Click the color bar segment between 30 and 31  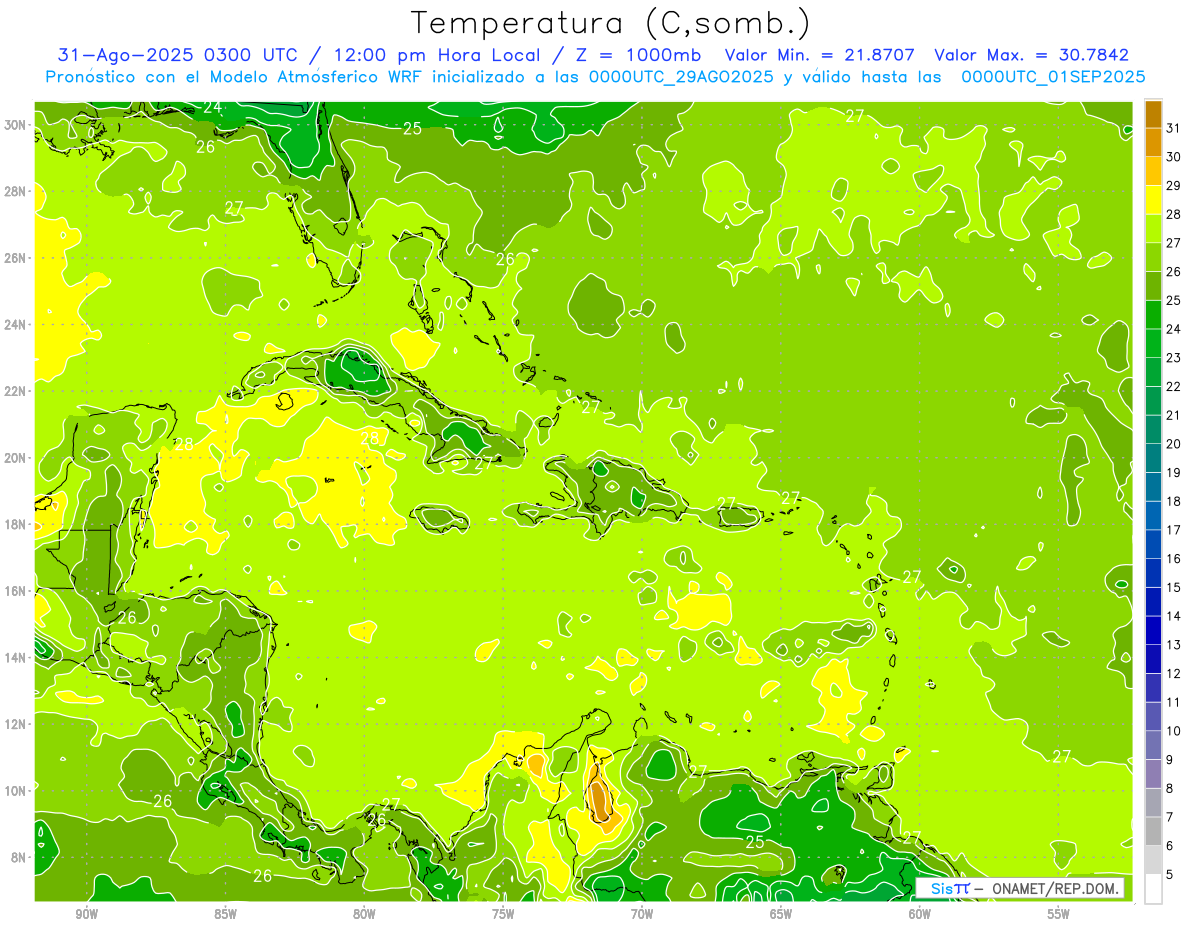point(1153,143)
